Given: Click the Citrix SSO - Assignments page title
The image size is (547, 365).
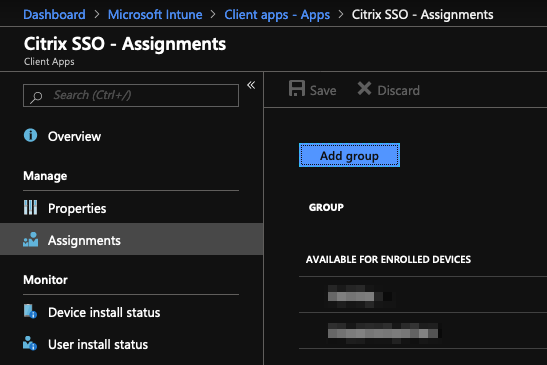Looking at the screenshot, I should tap(125, 44).
